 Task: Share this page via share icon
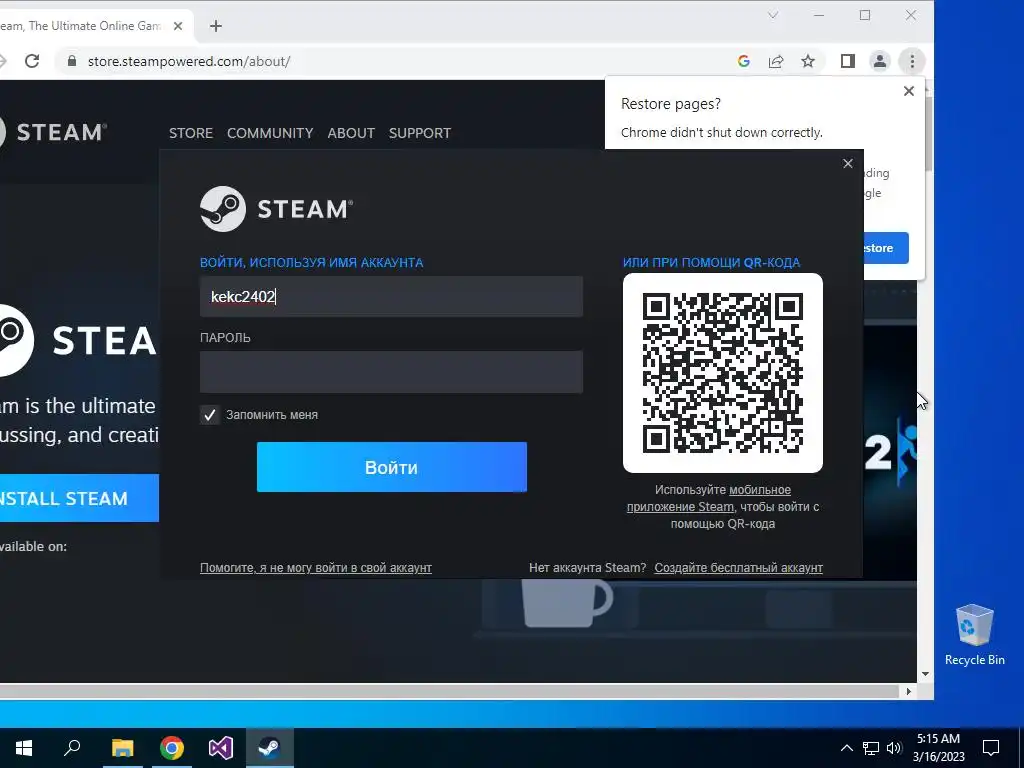click(x=776, y=61)
